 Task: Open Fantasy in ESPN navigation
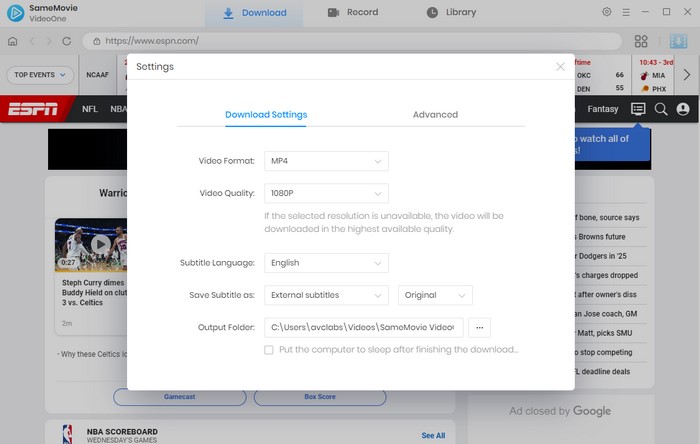[603, 109]
